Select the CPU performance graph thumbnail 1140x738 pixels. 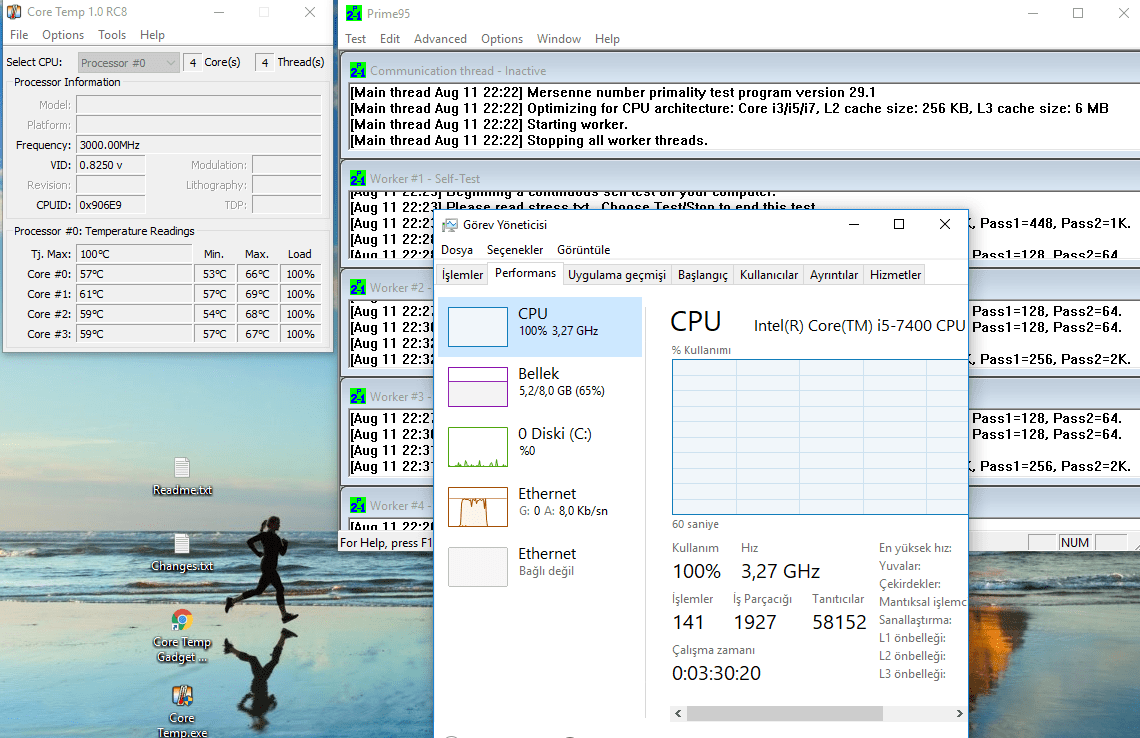pyautogui.click(x=478, y=326)
